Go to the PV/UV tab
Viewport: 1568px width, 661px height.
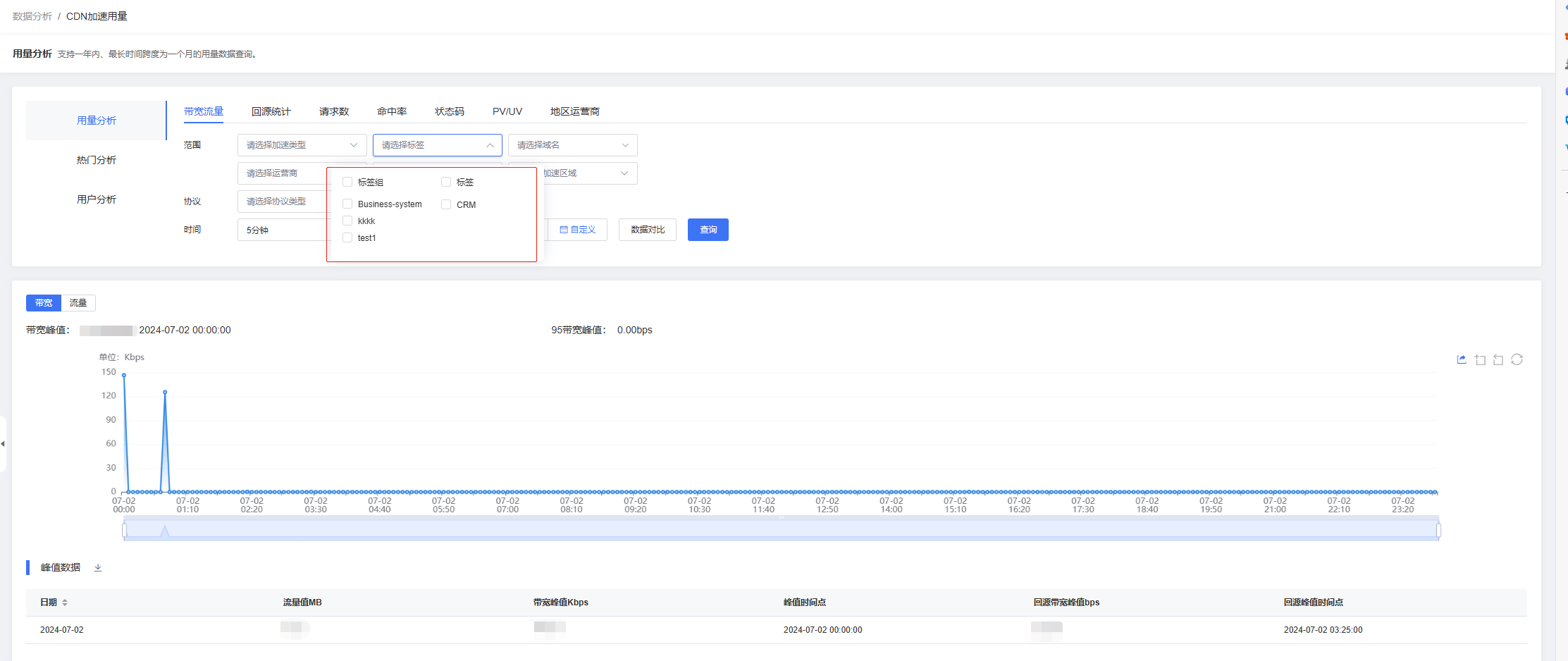coord(507,111)
